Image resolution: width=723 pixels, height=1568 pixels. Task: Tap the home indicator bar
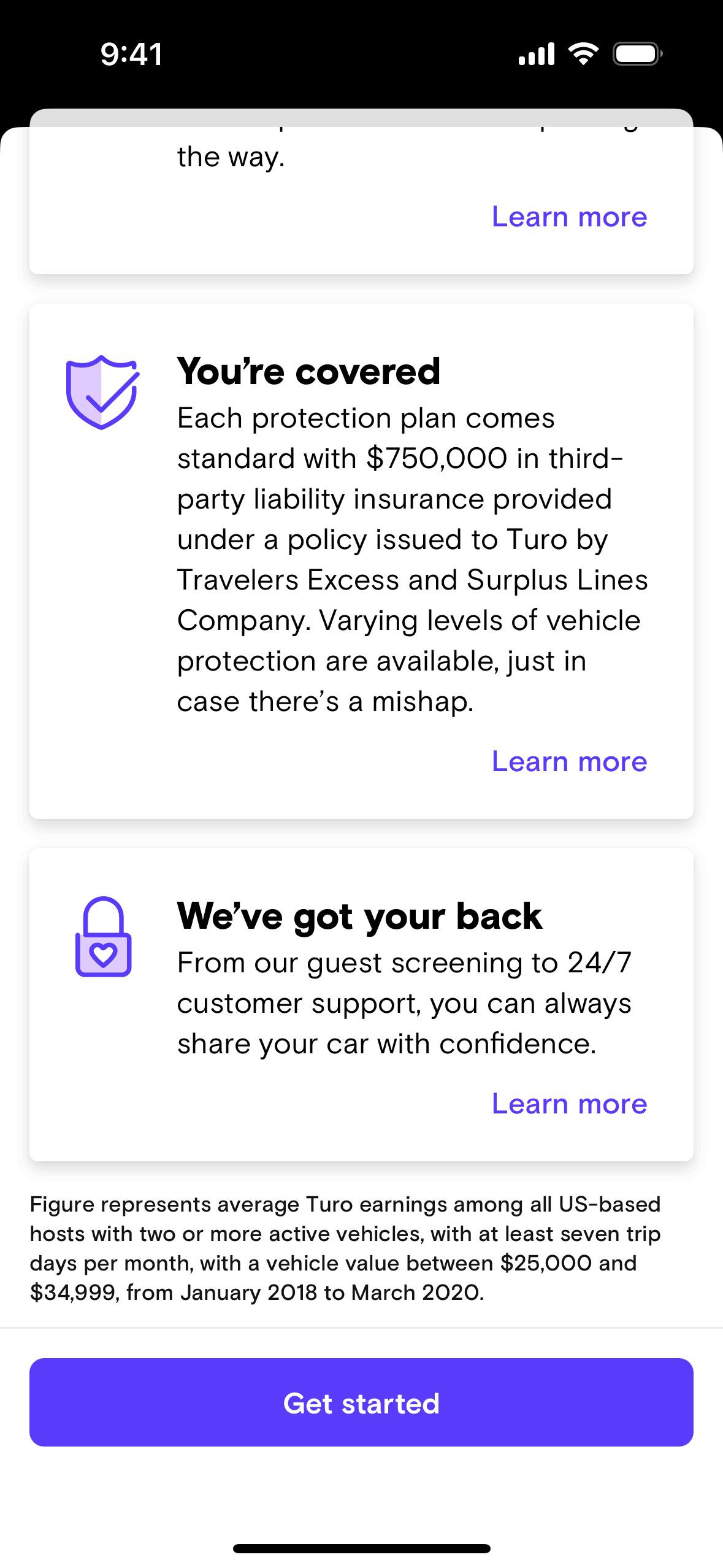tap(361, 1548)
